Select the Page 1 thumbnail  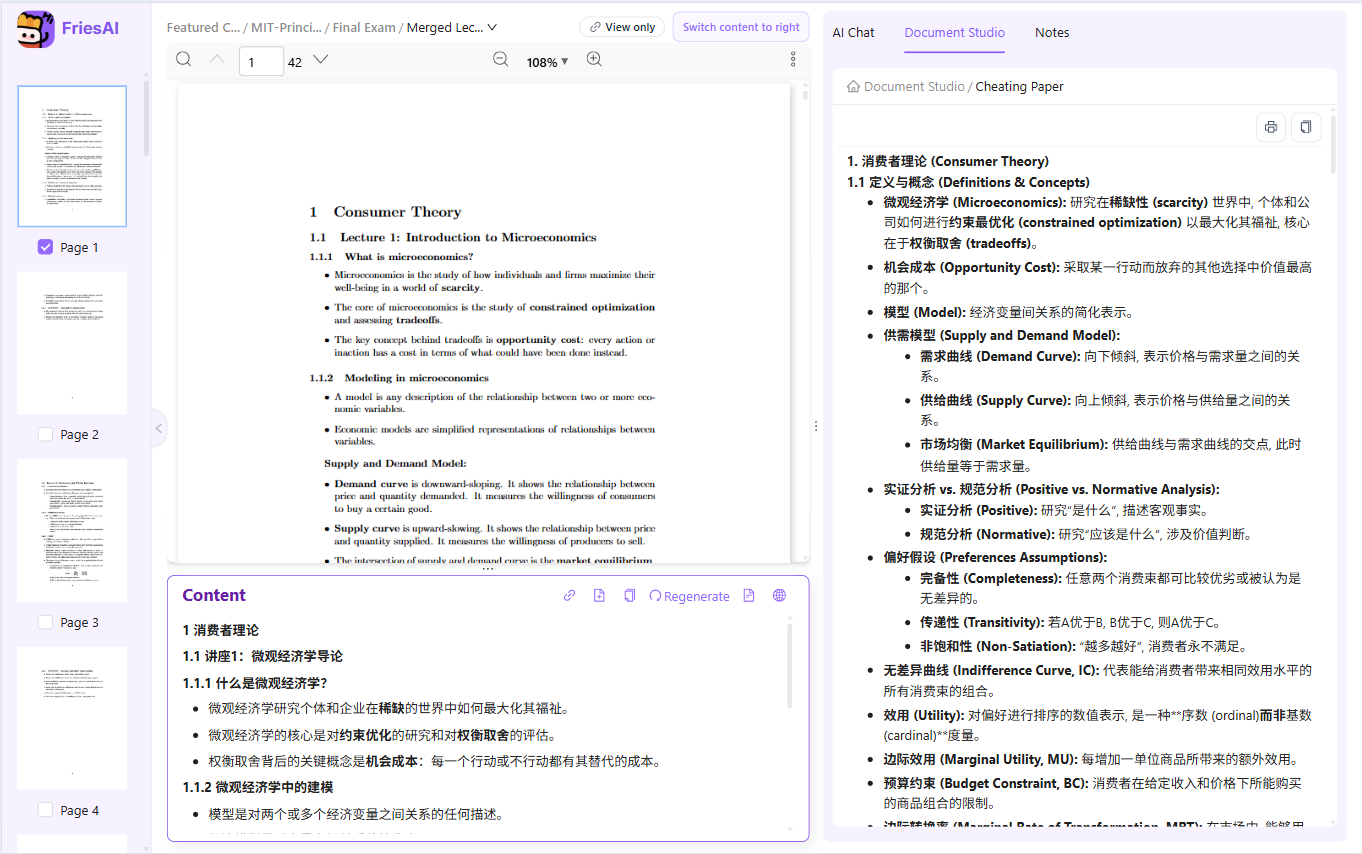[x=72, y=156]
